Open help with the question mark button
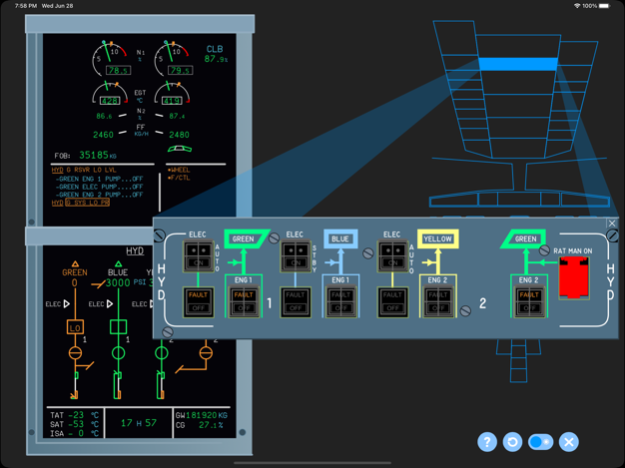Screen dimensions: 625x468 coord(487,442)
